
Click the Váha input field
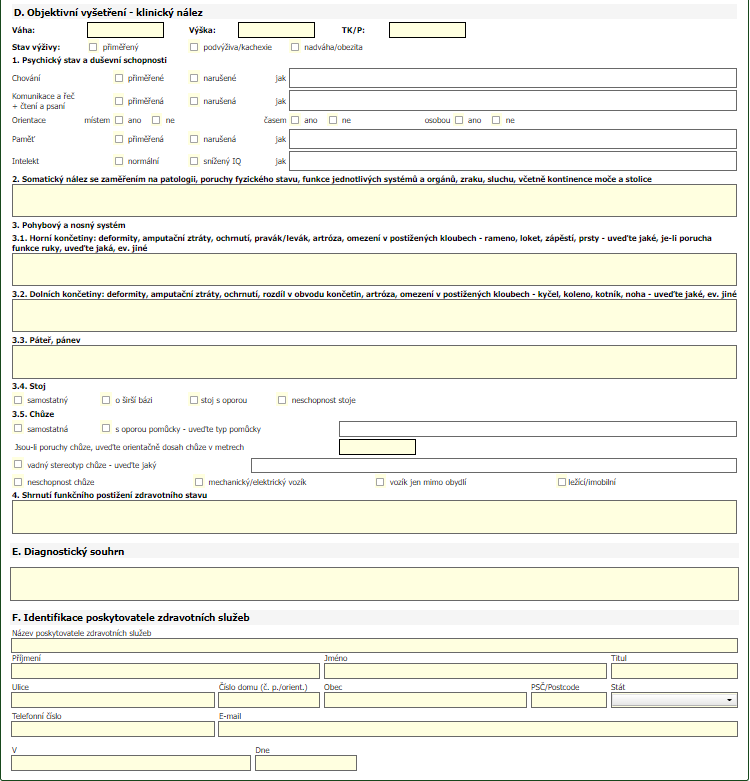[x=125, y=30]
